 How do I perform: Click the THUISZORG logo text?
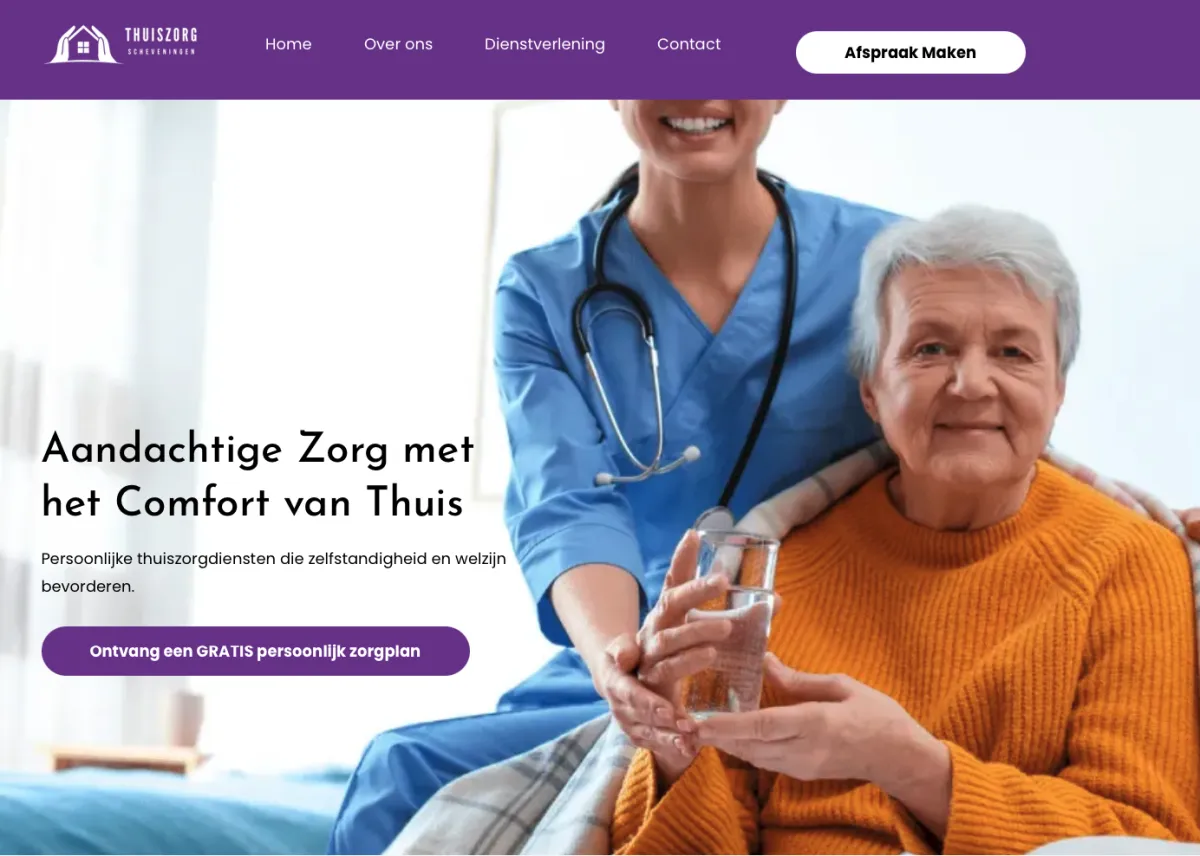(x=161, y=36)
